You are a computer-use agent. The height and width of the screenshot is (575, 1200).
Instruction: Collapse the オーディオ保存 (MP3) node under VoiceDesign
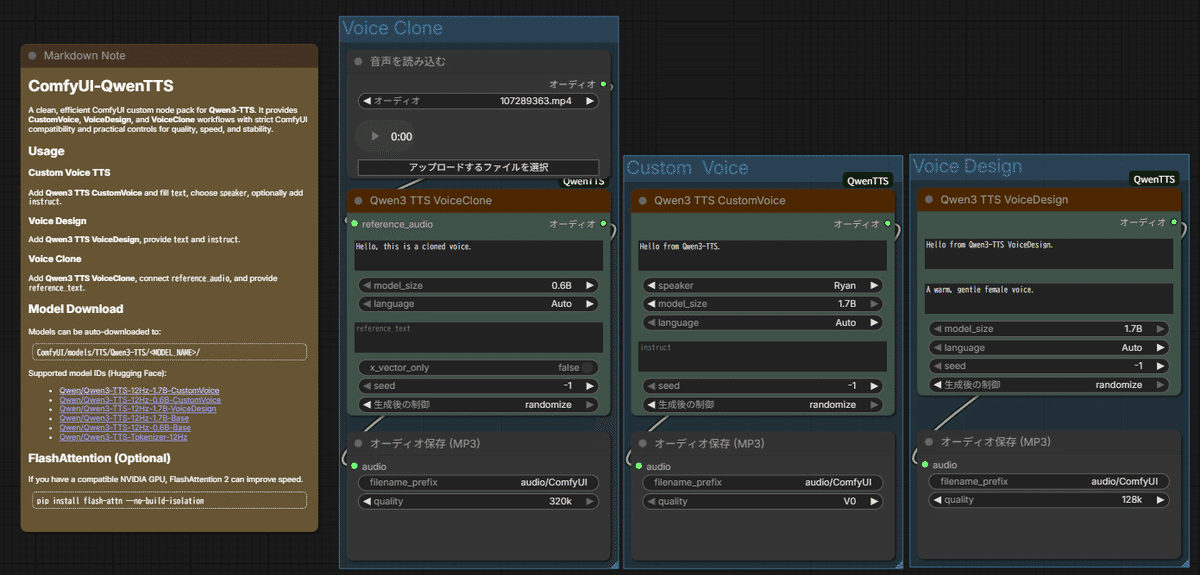(929, 441)
